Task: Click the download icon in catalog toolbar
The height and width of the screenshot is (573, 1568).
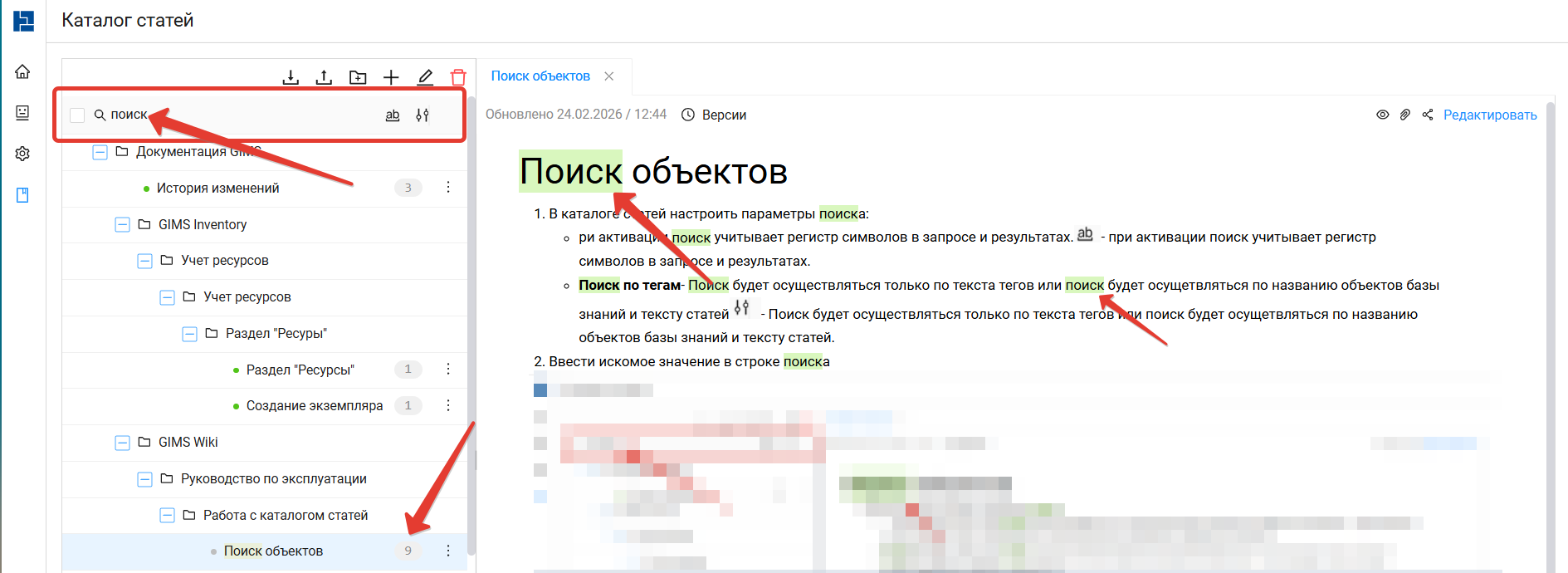Action: pyautogui.click(x=291, y=77)
